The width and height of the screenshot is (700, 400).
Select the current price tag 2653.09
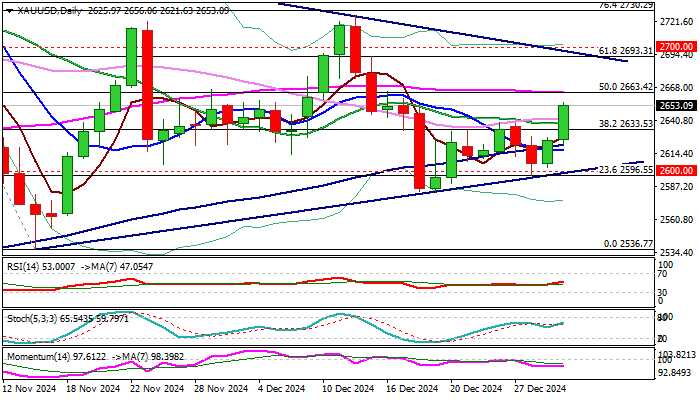[x=677, y=105]
